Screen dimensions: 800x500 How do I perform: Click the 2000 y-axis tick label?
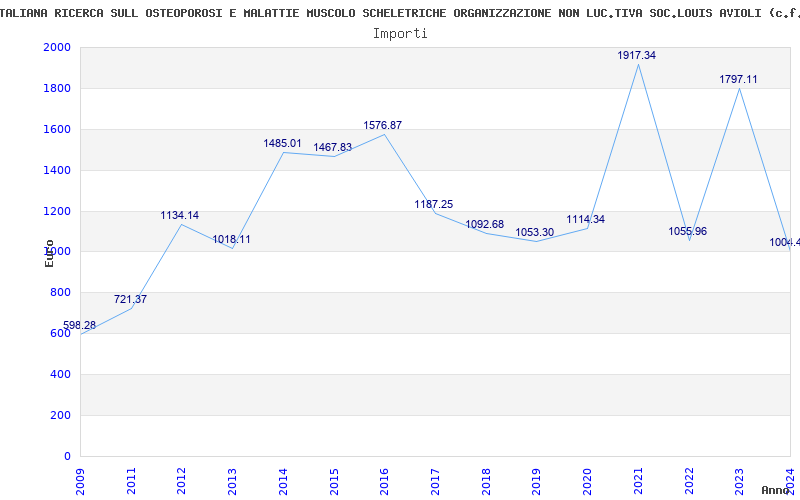[x=57, y=48]
